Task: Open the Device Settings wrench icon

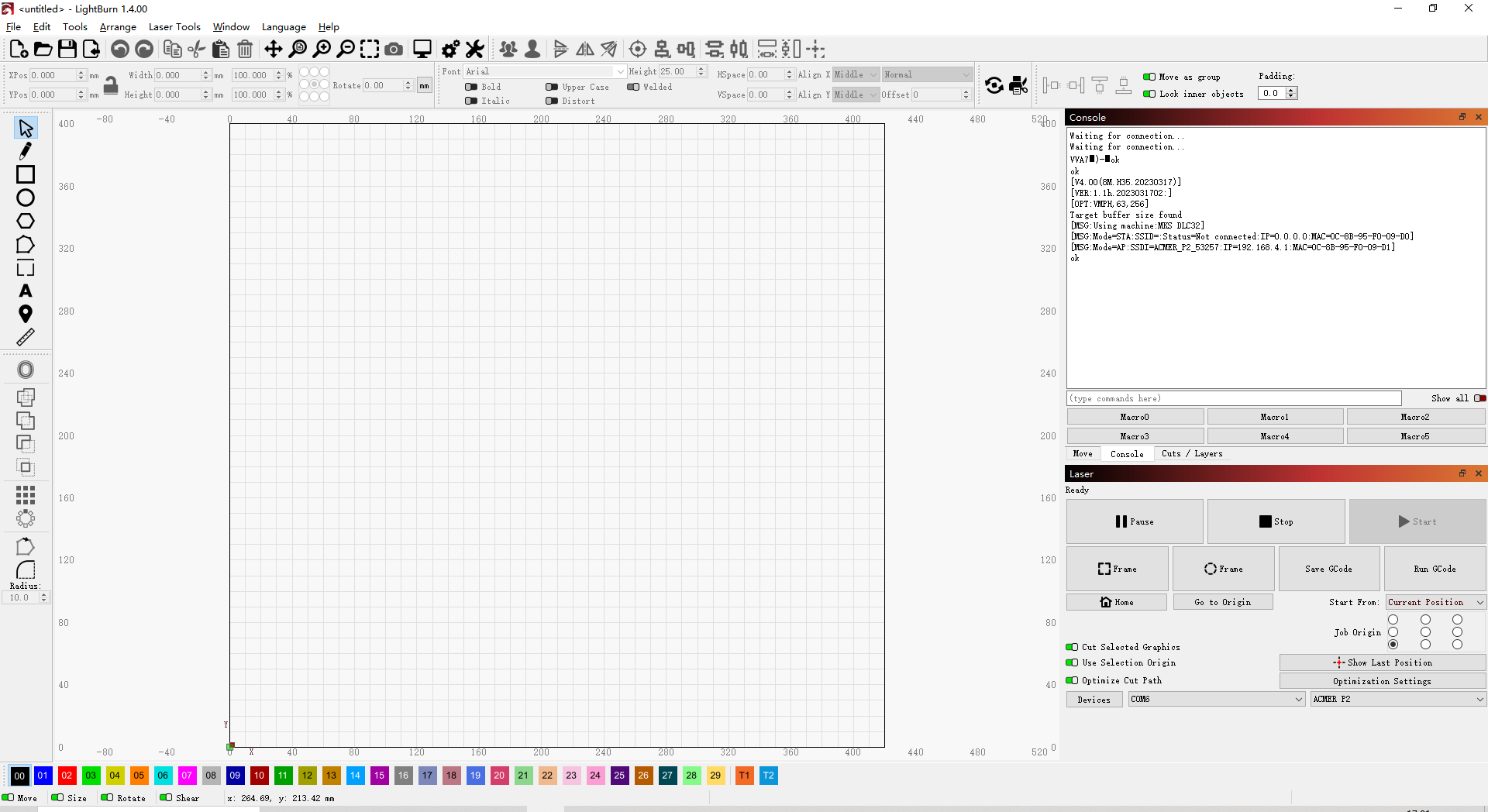Action: [x=475, y=50]
